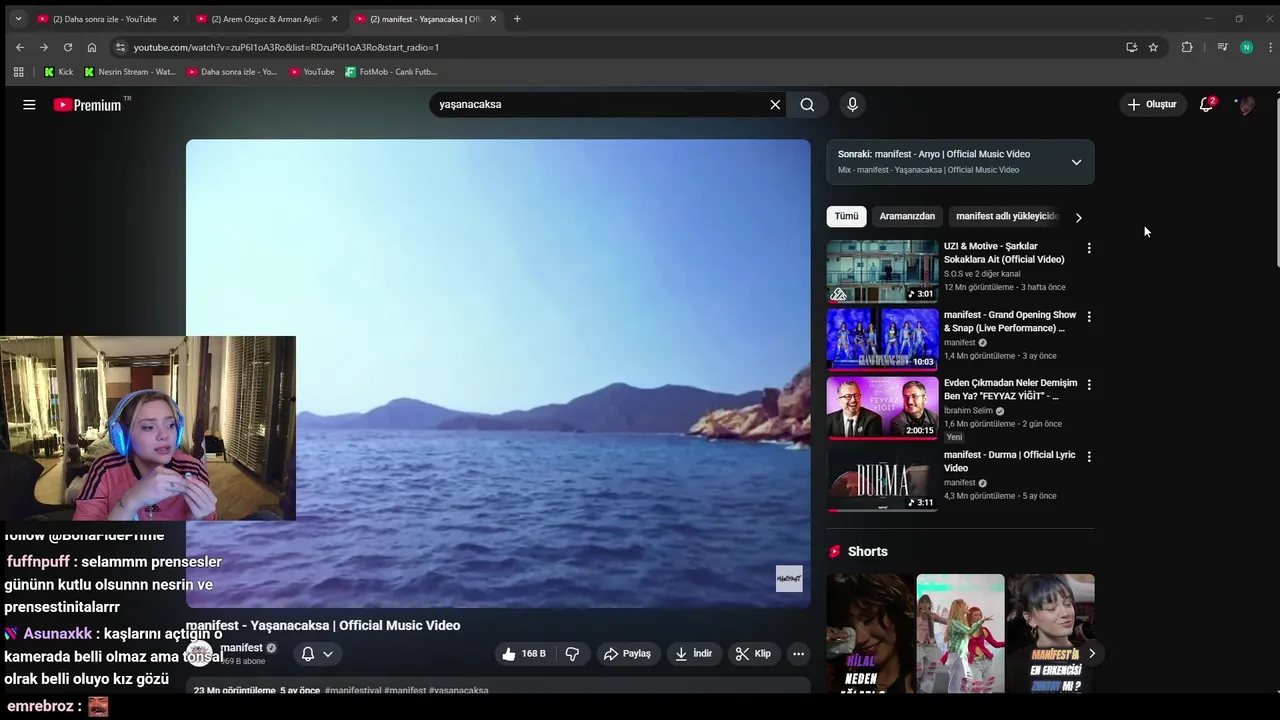
Task: Go forward with browser forward arrow
Action: [x=43, y=47]
